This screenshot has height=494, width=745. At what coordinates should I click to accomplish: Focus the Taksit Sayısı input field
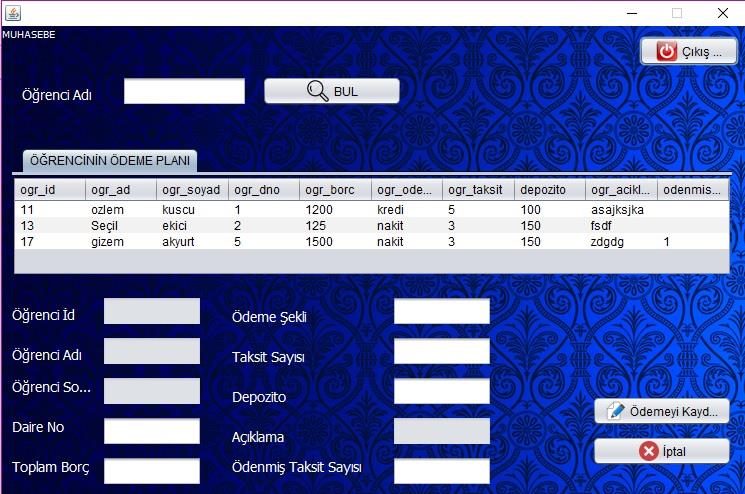(x=441, y=352)
